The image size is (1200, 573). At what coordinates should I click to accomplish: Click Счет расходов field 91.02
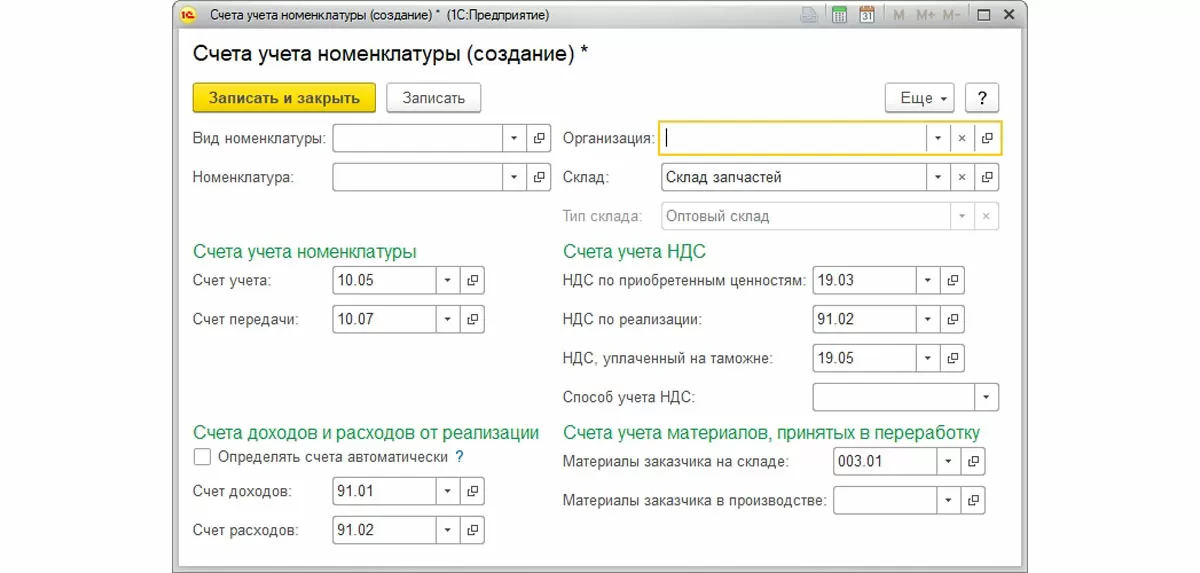(384, 530)
